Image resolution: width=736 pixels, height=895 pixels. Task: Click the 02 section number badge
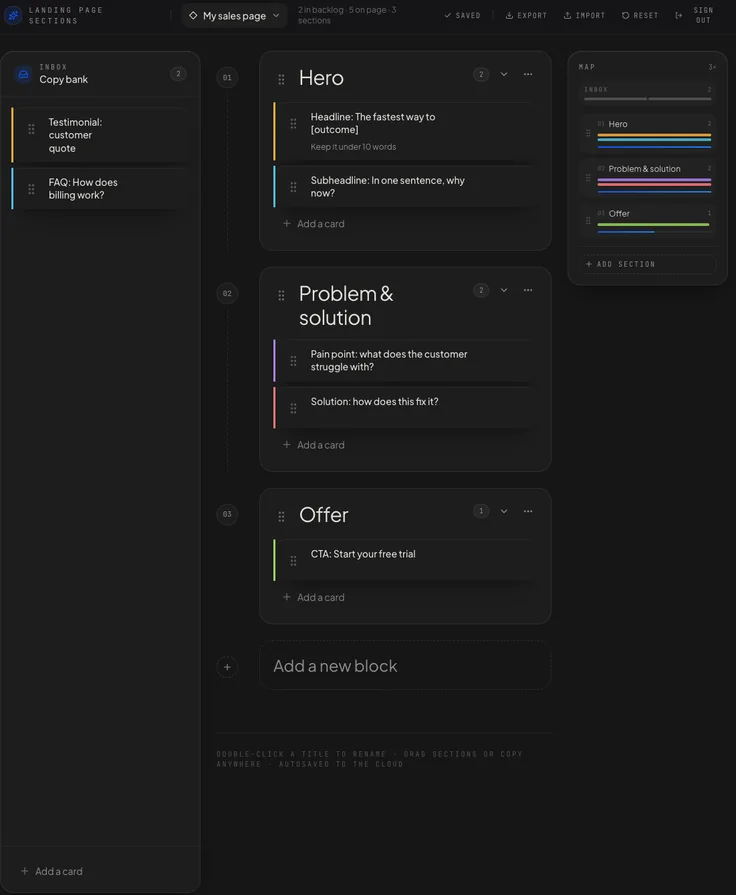(227, 293)
